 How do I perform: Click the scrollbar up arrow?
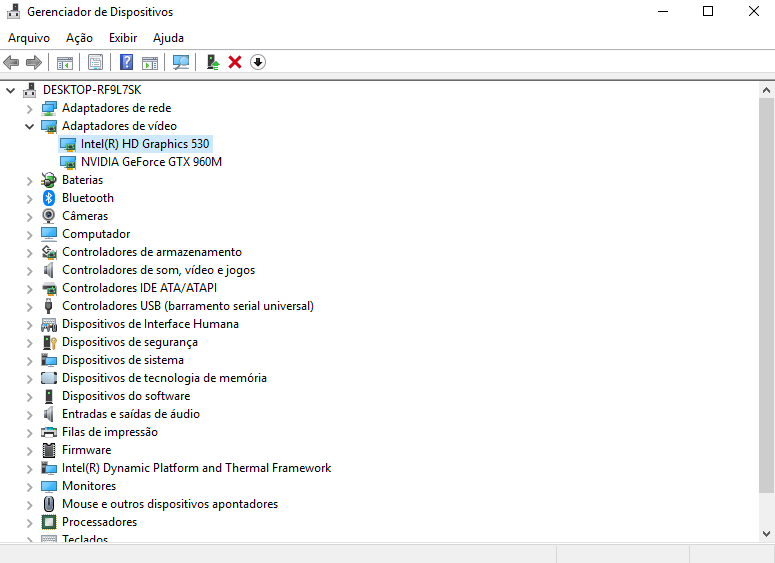766,90
